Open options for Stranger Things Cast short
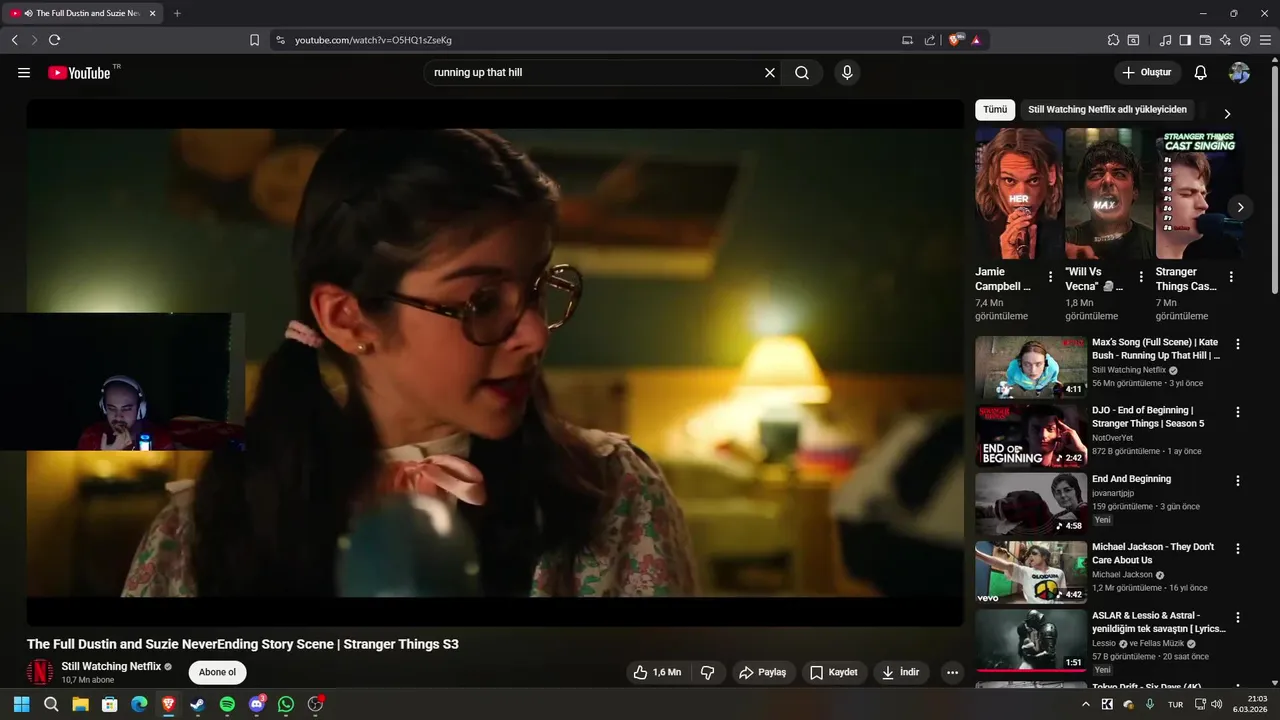This screenshot has width=1280, height=720. click(1231, 277)
